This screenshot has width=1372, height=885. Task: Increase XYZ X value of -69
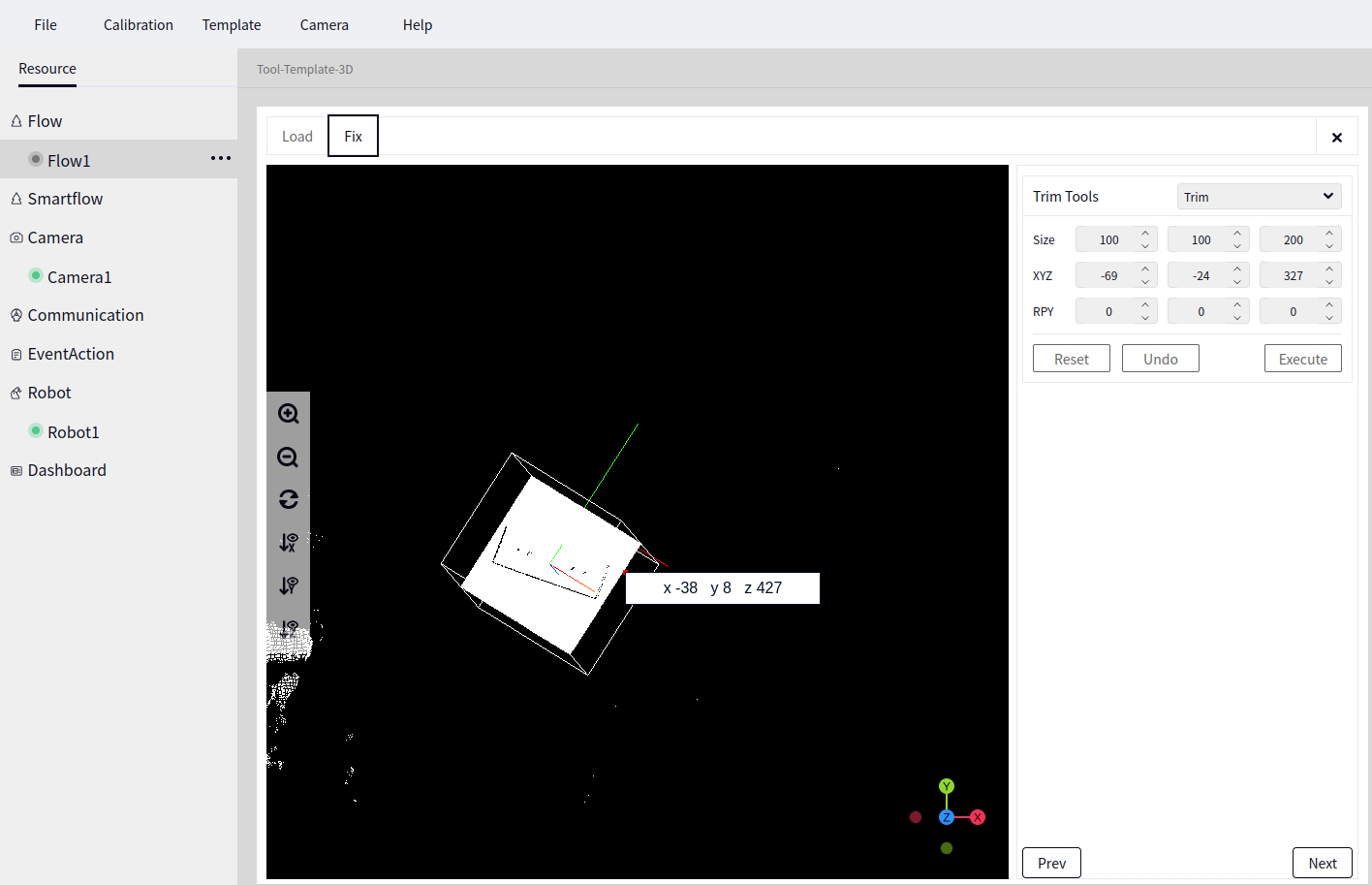pyautogui.click(x=1145, y=269)
